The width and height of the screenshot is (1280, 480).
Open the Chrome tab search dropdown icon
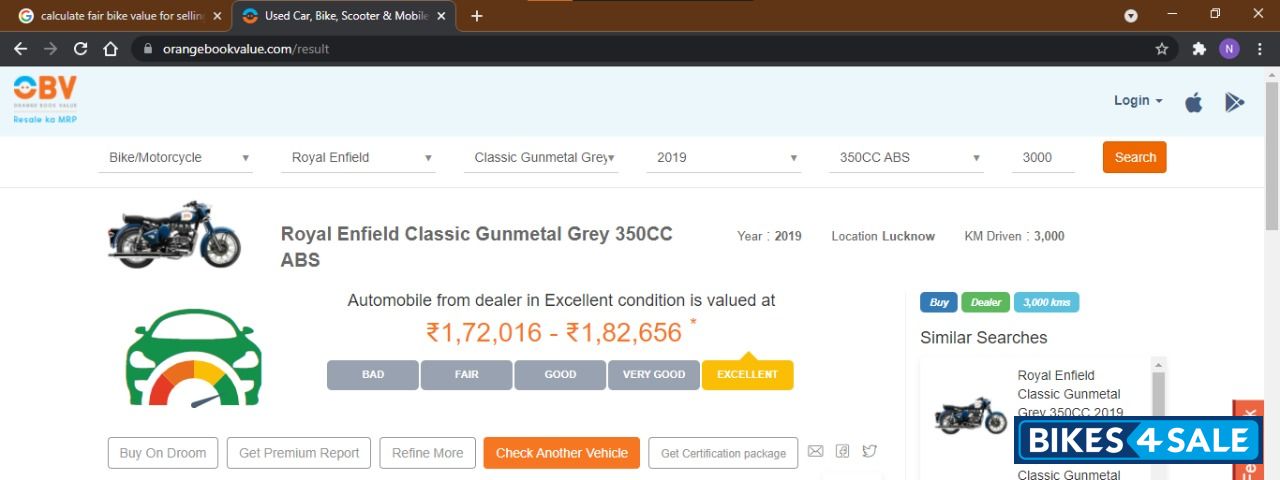tap(1131, 16)
